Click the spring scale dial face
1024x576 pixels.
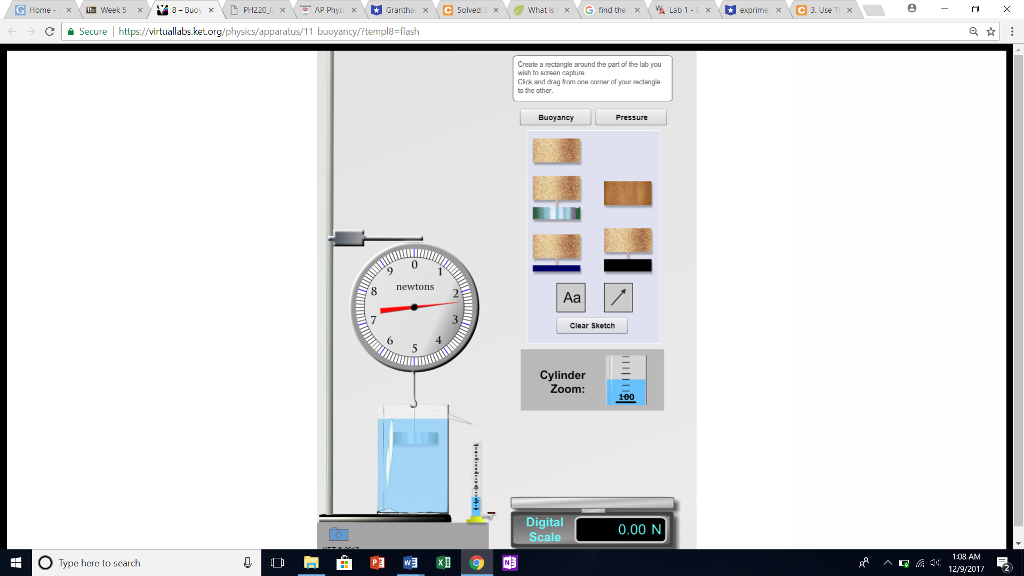[414, 307]
